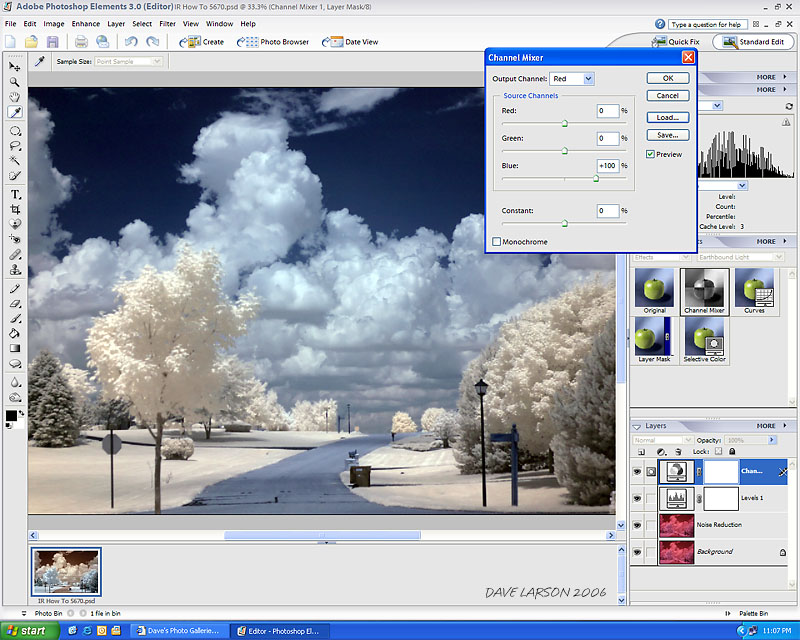The width and height of the screenshot is (800, 640).
Task: Click the Save... button in Channel Mixer
Action: tap(668, 135)
